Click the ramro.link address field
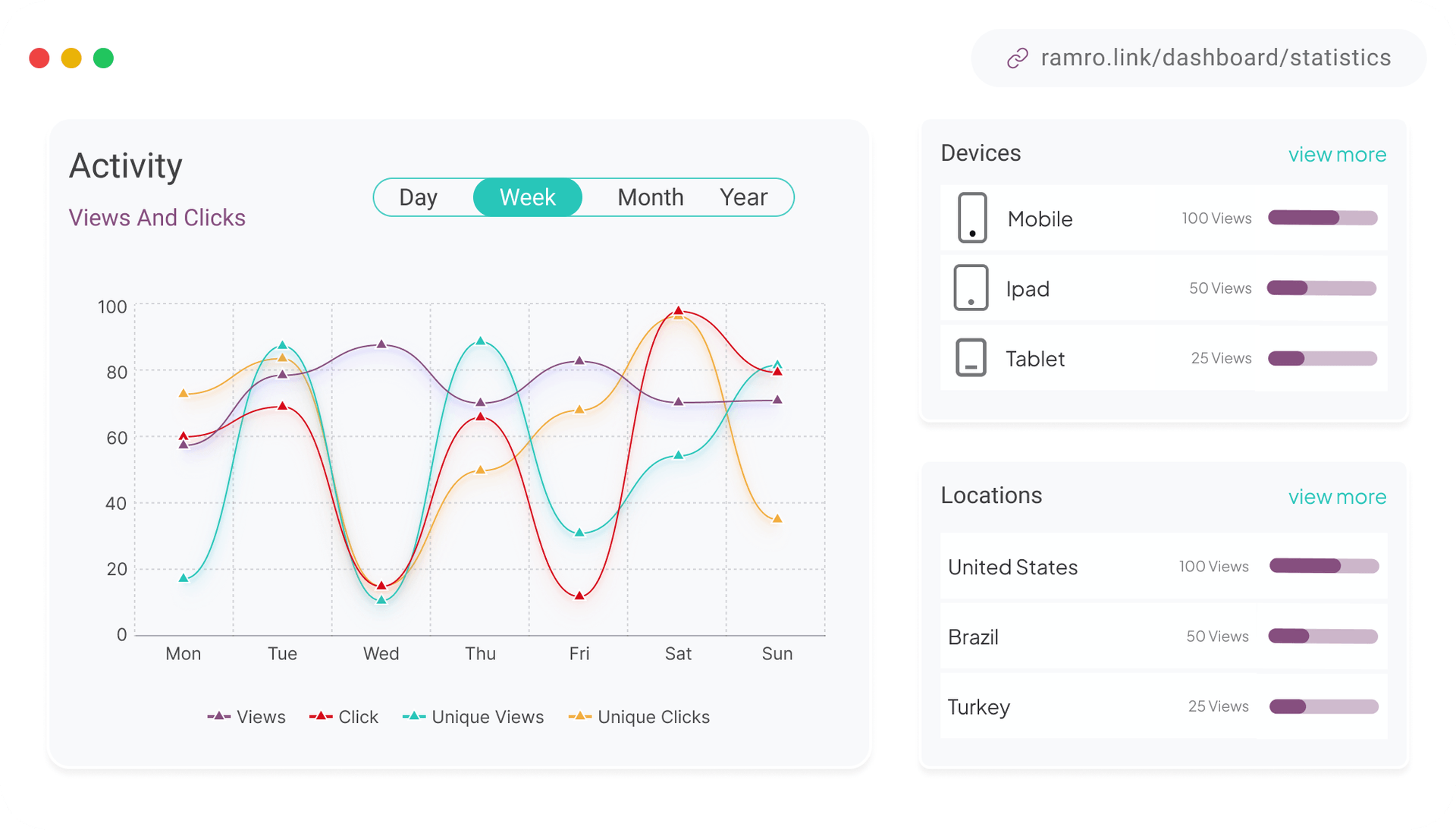The image size is (1456, 830). point(1215,58)
